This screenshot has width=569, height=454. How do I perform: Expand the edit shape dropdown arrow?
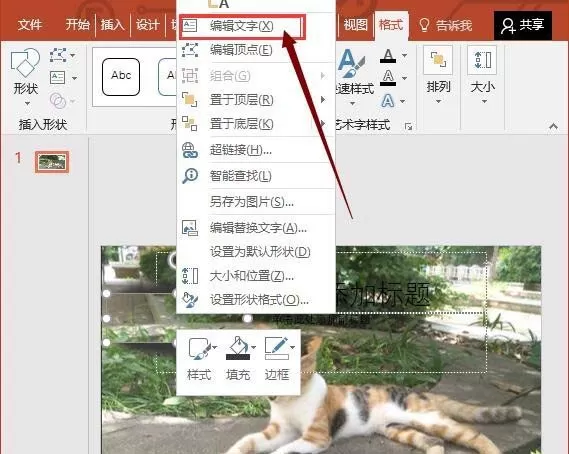(73, 56)
